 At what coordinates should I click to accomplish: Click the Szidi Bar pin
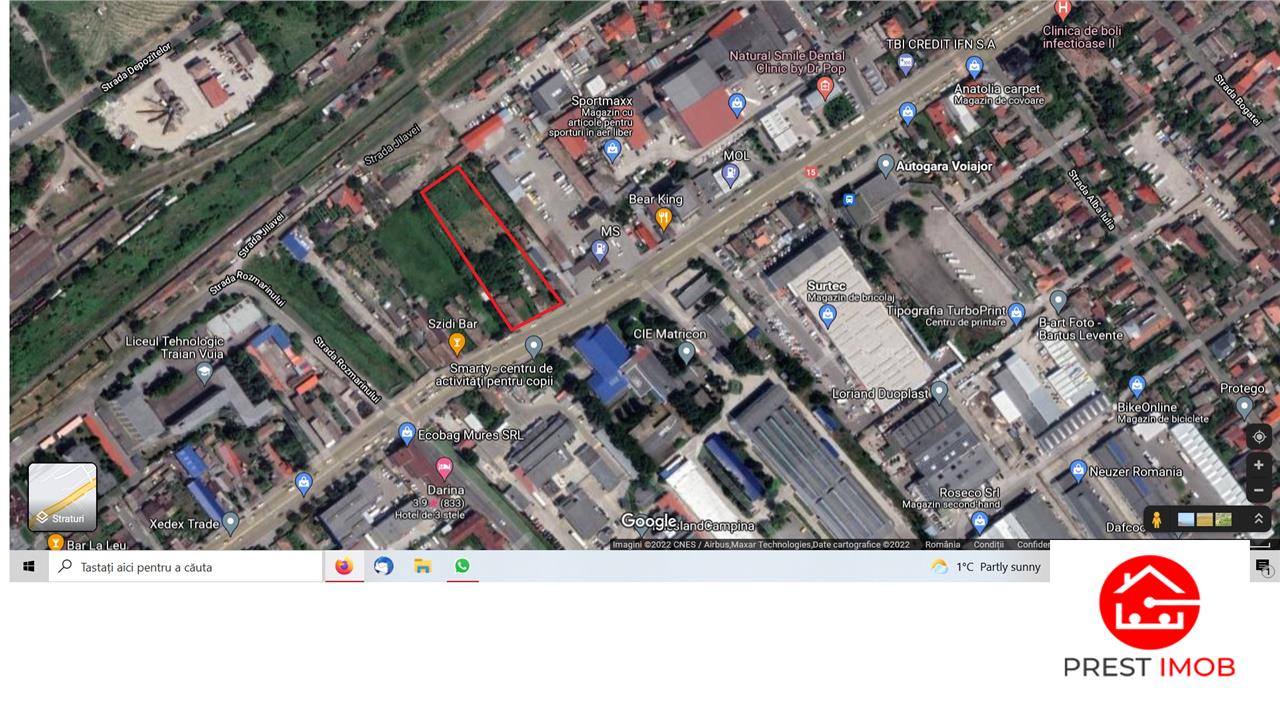pos(457,345)
